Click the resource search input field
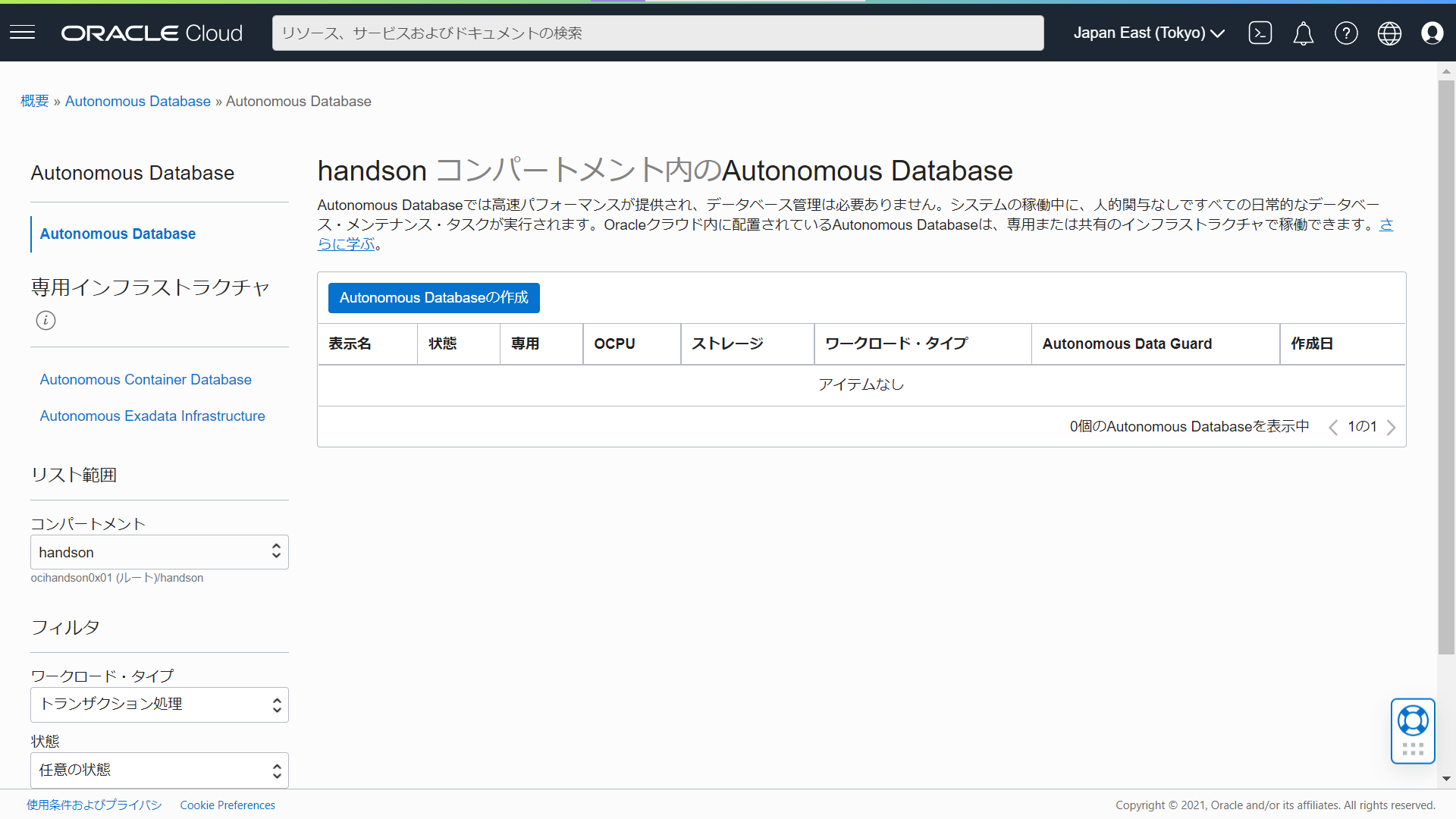The image size is (1456, 819). (657, 33)
